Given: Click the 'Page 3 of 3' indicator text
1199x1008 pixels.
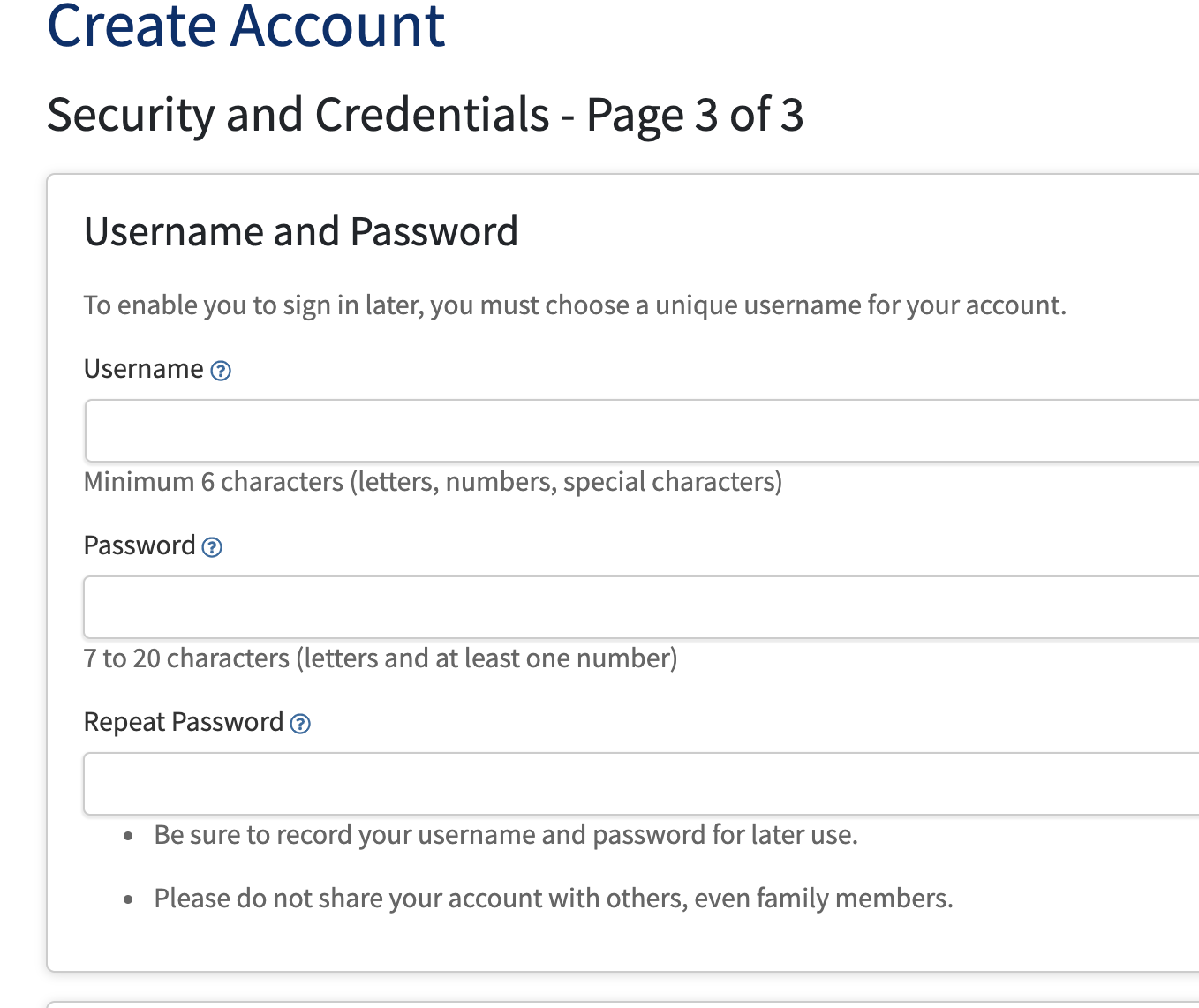Looking at the screenshot, I should coord(695,115).
